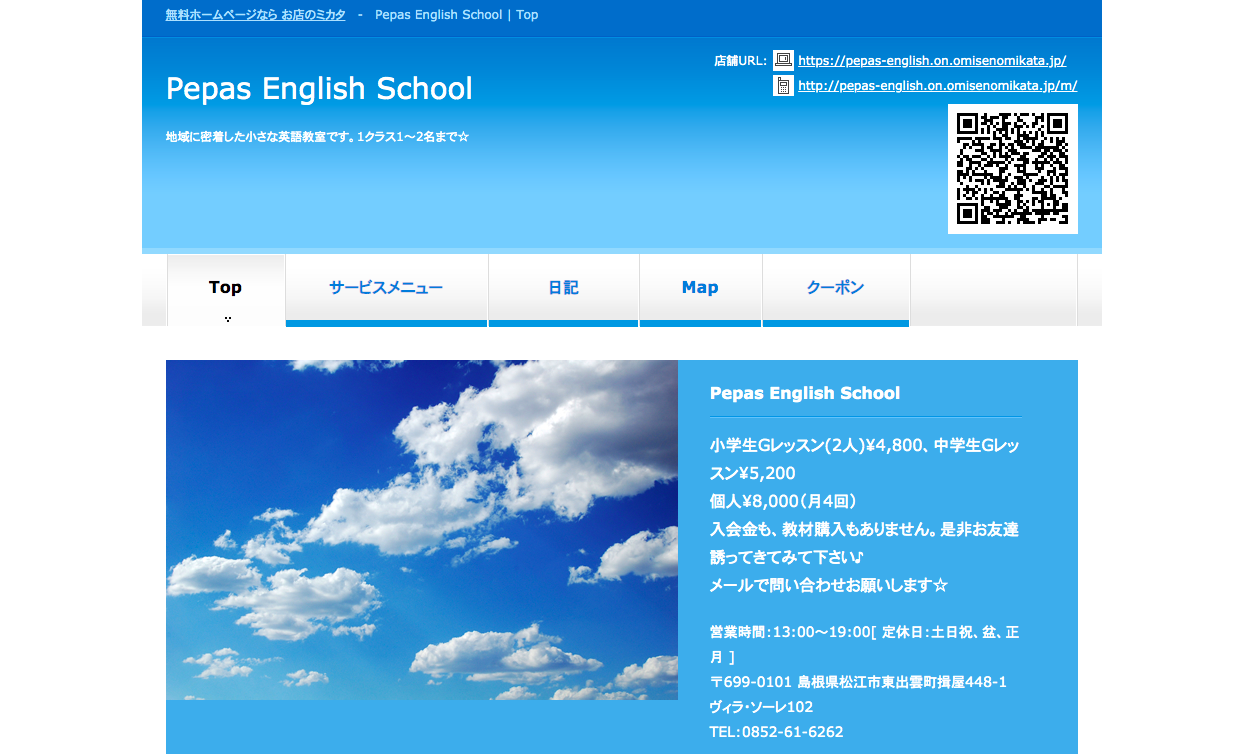The image size is (1244, 754).
Task: Click the 入会金も、教材購入もありません text
Action: tap(821, 529)
